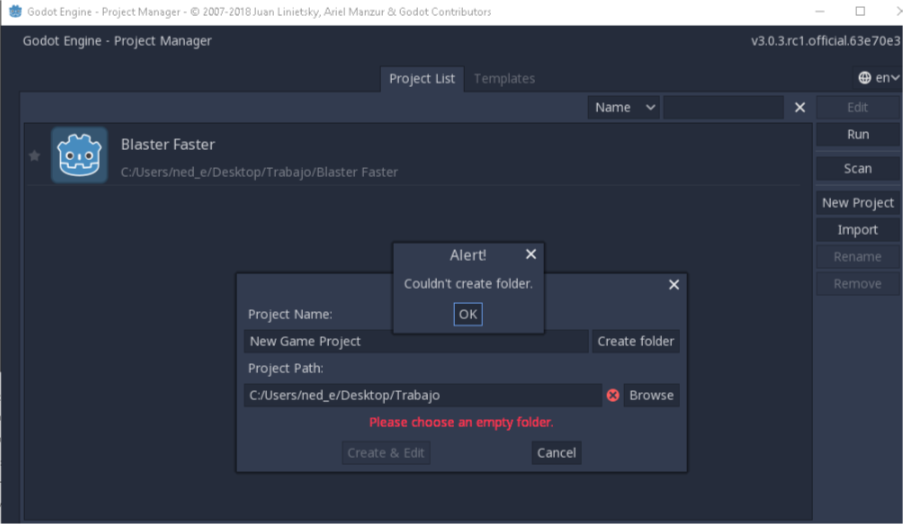Focus the Project Name field
903x524 pixels.
pyautogui.click(x=416, y=341)
